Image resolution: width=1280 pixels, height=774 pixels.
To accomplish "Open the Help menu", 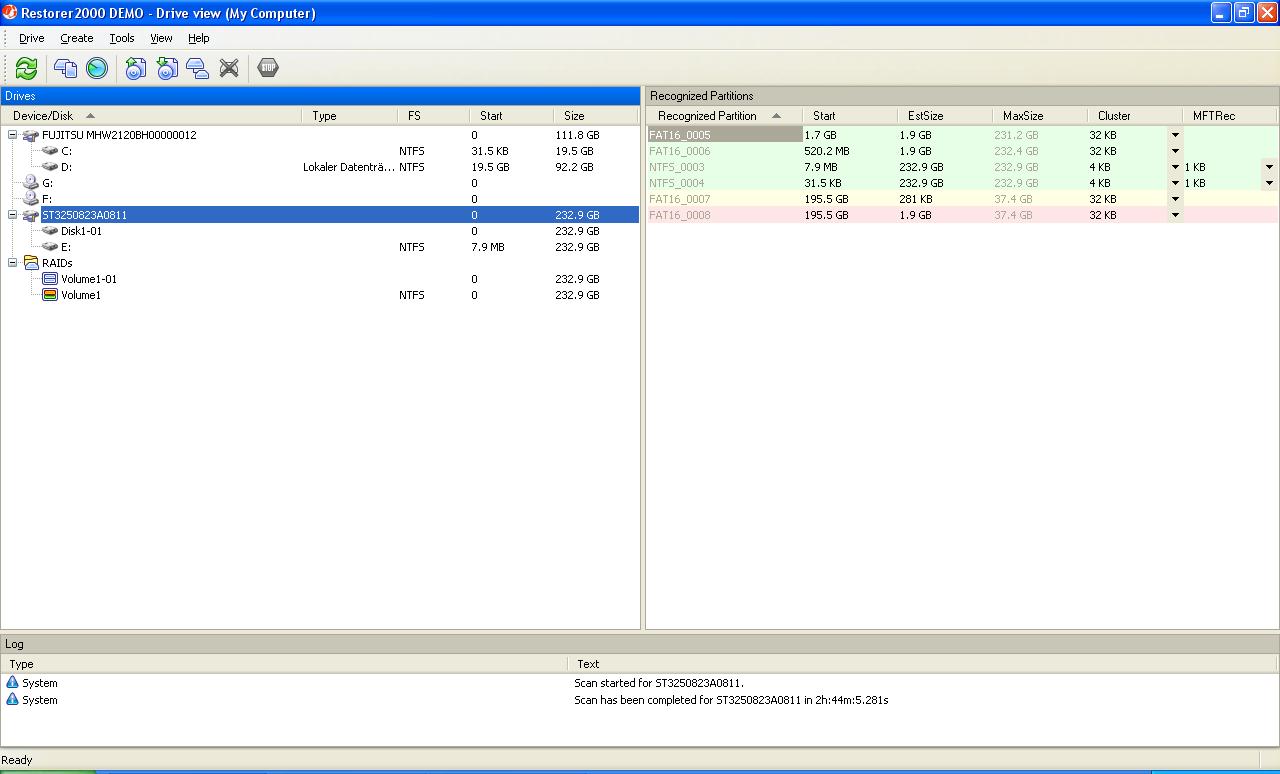I will pos(199,38).
